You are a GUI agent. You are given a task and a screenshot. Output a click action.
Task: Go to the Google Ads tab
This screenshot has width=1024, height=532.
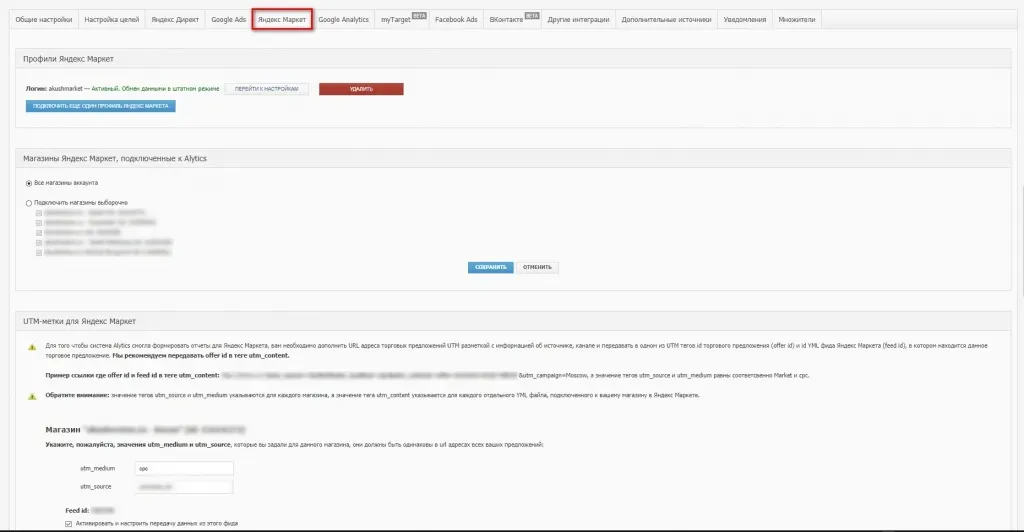pyautogui.click(x=229, y=20)
